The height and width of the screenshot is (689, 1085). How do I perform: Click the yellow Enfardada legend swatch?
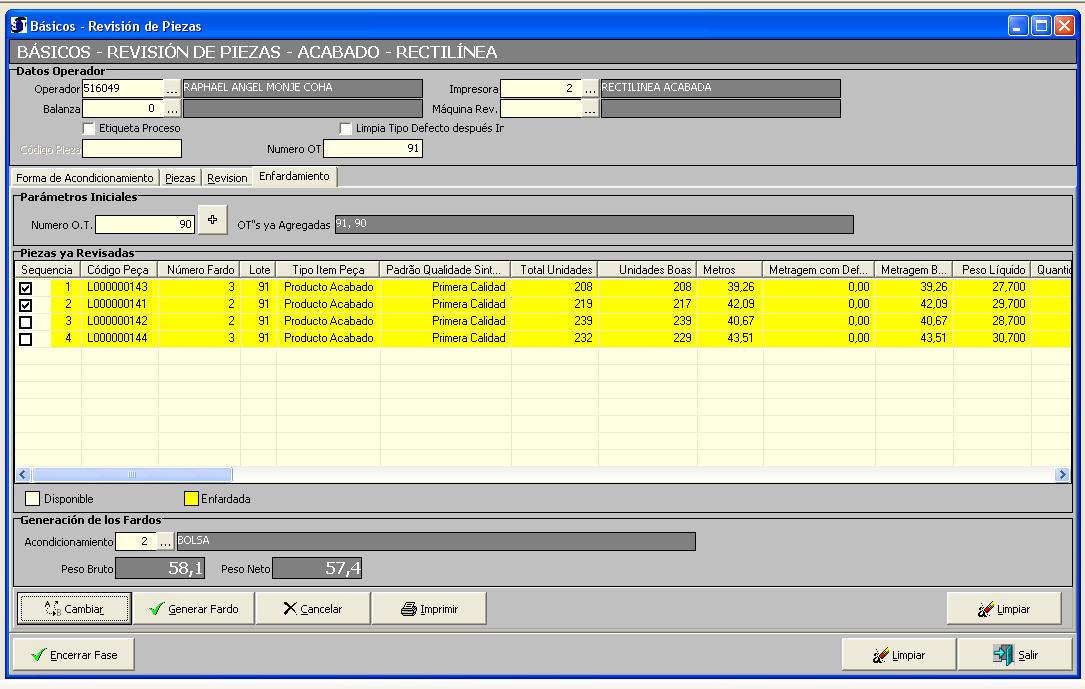[191, 498]
